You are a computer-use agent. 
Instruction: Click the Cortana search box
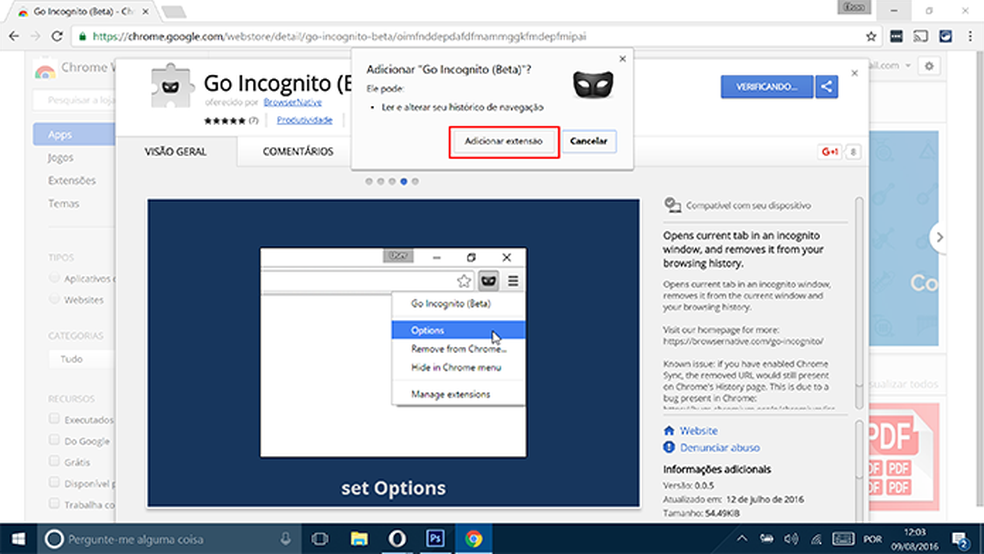coord(169,539)
